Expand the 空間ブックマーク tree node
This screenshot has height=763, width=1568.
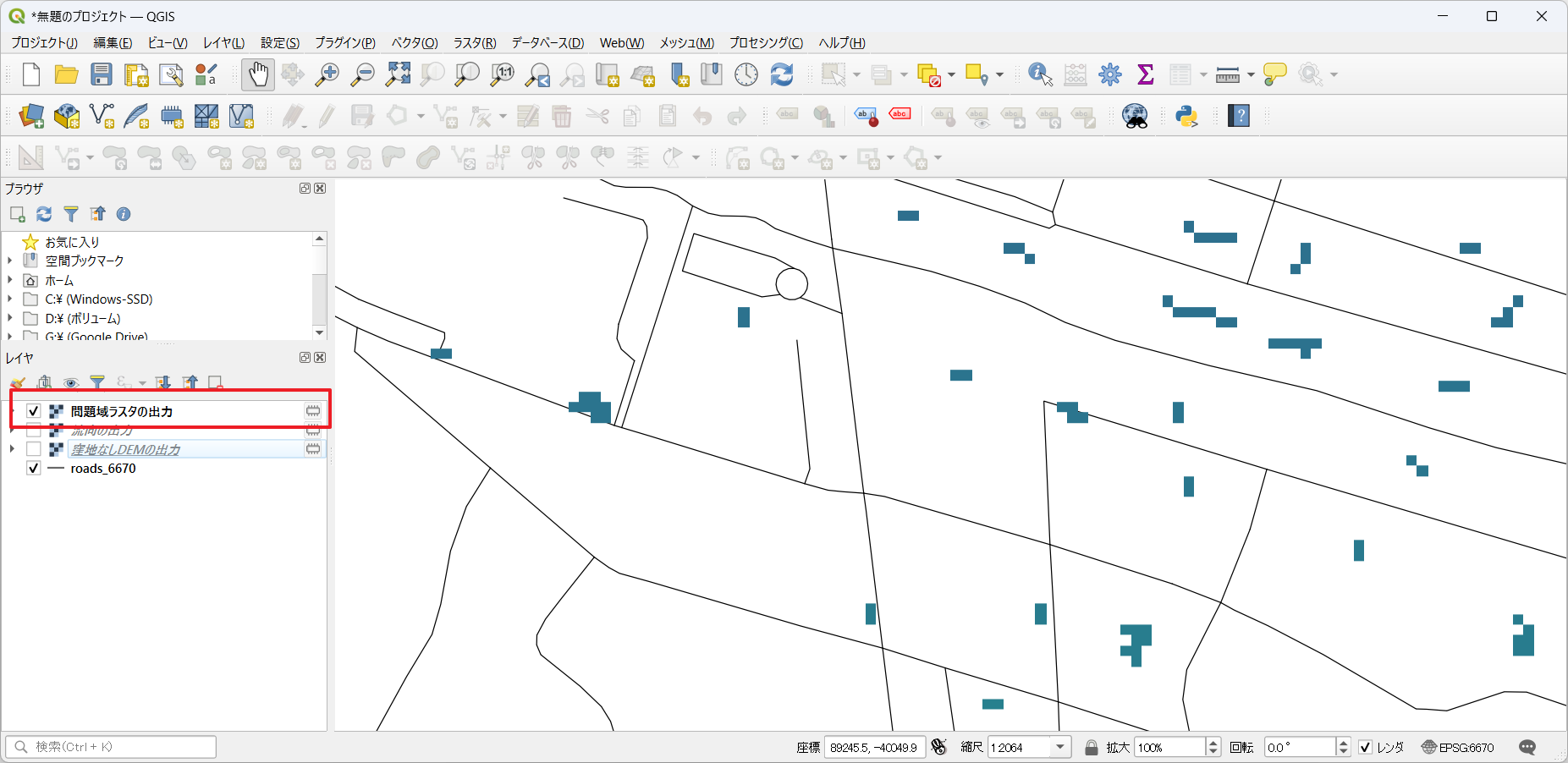tap(10, 261)
